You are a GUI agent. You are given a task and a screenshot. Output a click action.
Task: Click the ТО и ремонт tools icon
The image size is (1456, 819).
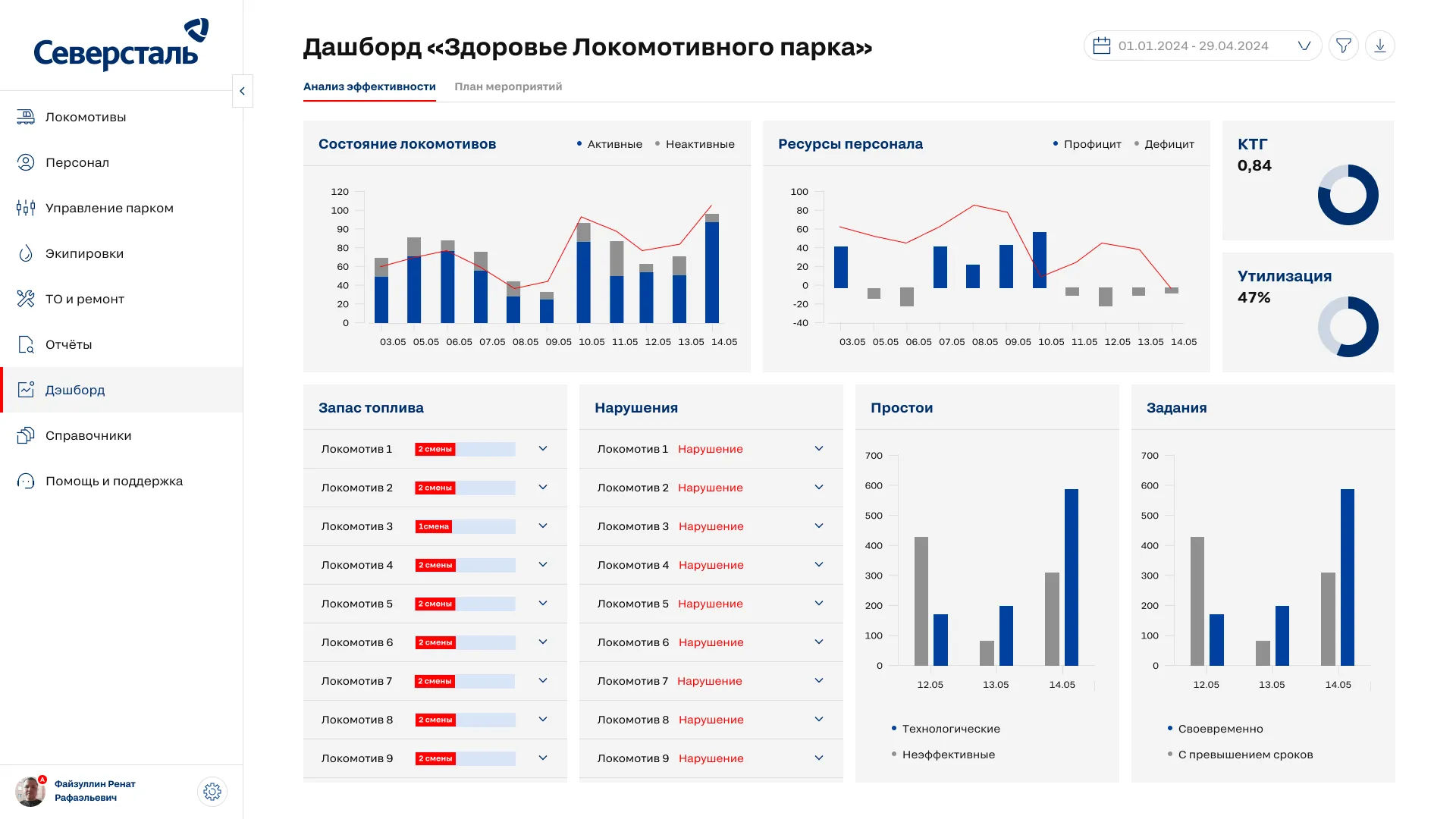tap(26, 299)
